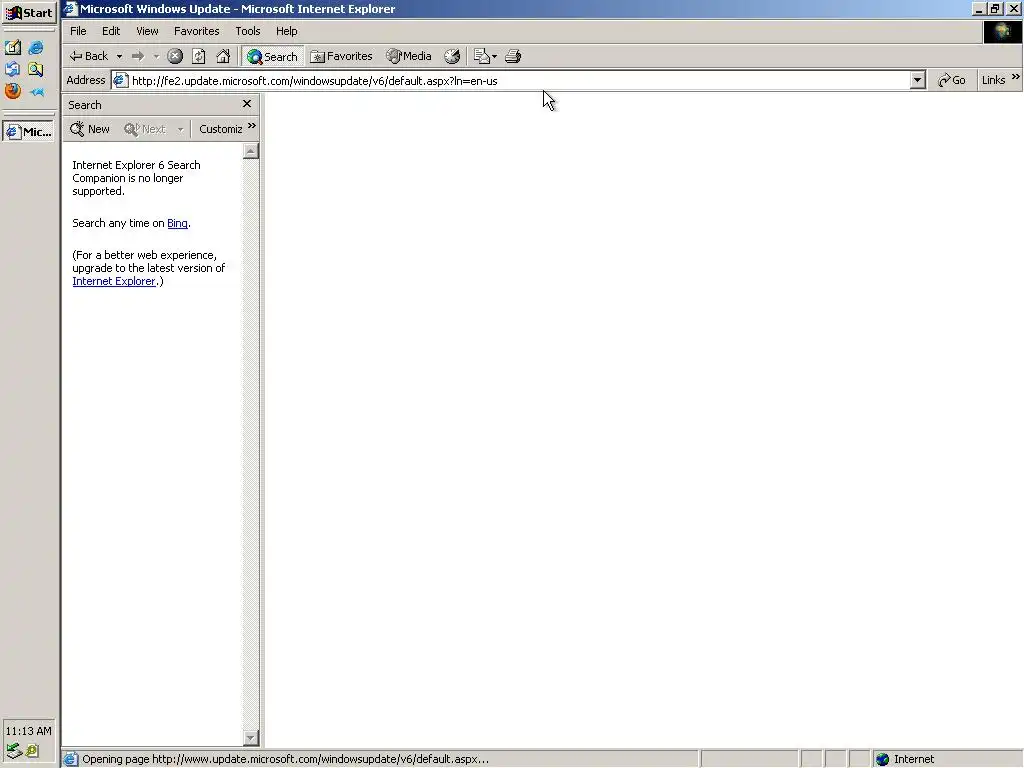Image resolution: width=1024 pixels, height=768 pixels.
Task: Open the Forward history dropdown arrow
Action: 156,56
